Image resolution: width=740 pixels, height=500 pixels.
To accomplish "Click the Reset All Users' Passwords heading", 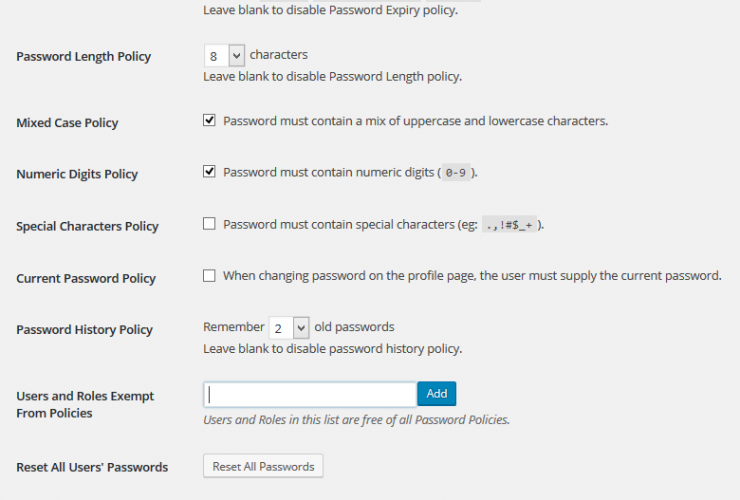I will click(x=92, y=467).
